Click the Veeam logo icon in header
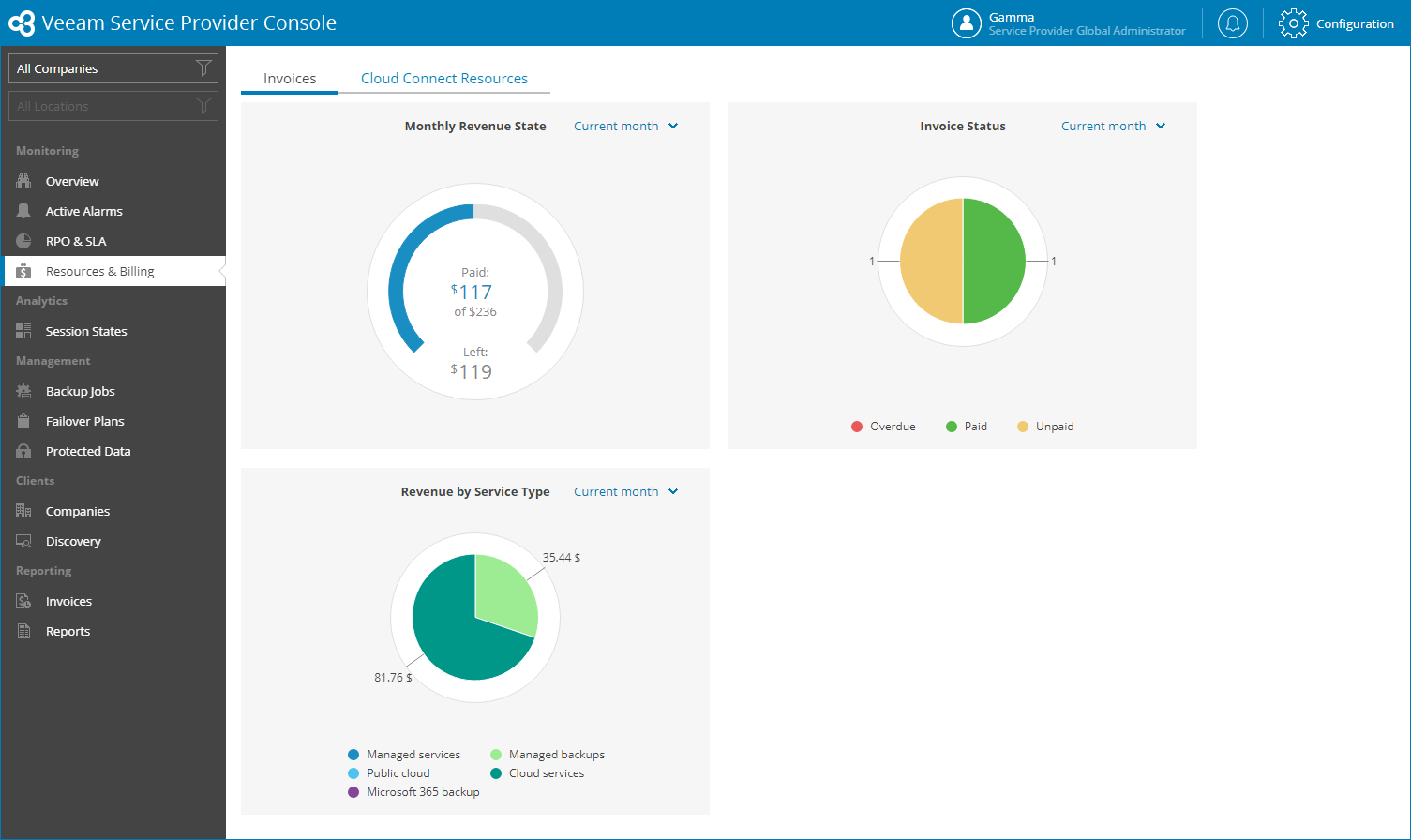1411x840 pixels. point(22,23)
